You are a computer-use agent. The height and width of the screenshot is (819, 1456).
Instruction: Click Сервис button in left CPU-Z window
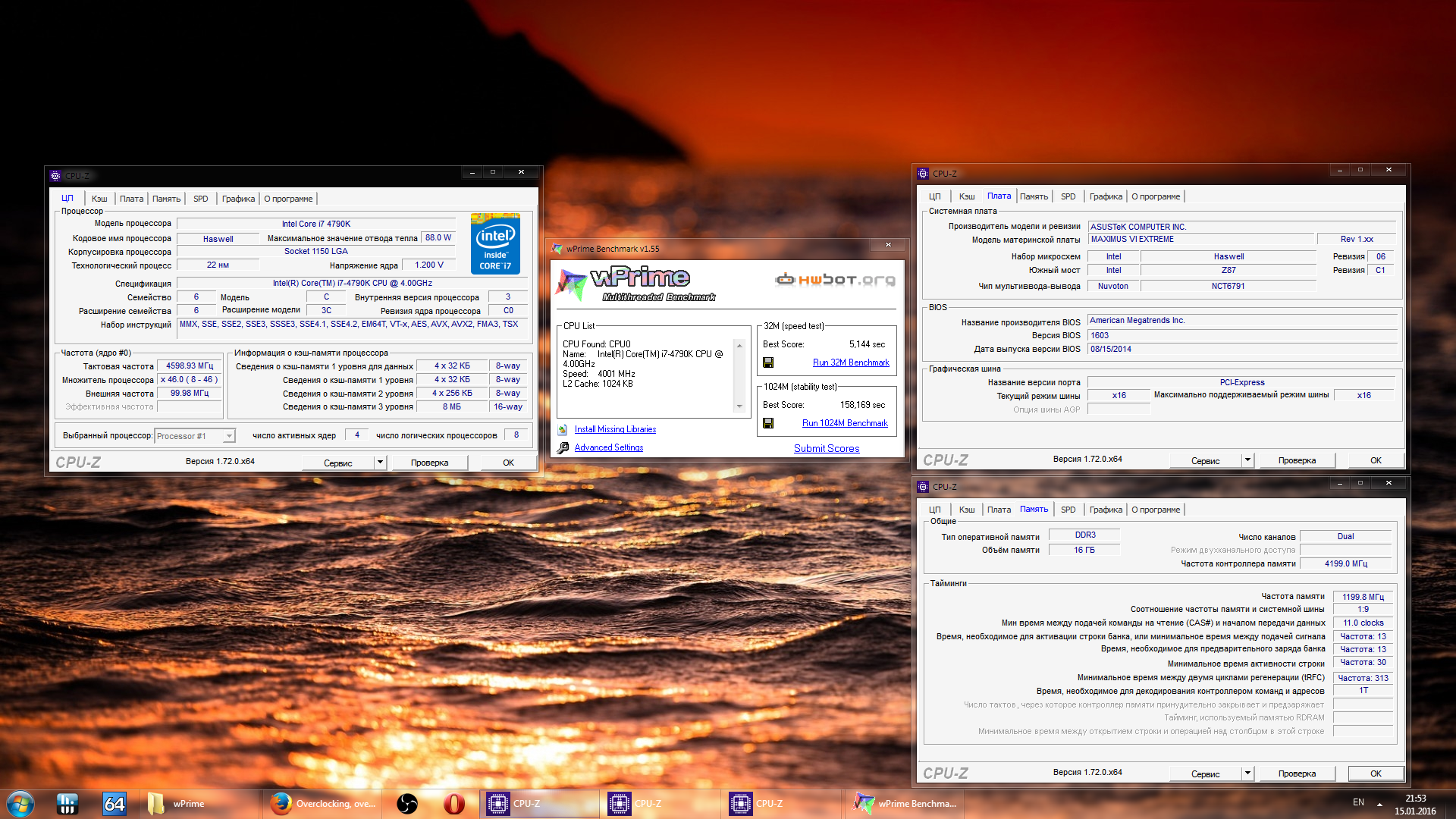[338, 463]
